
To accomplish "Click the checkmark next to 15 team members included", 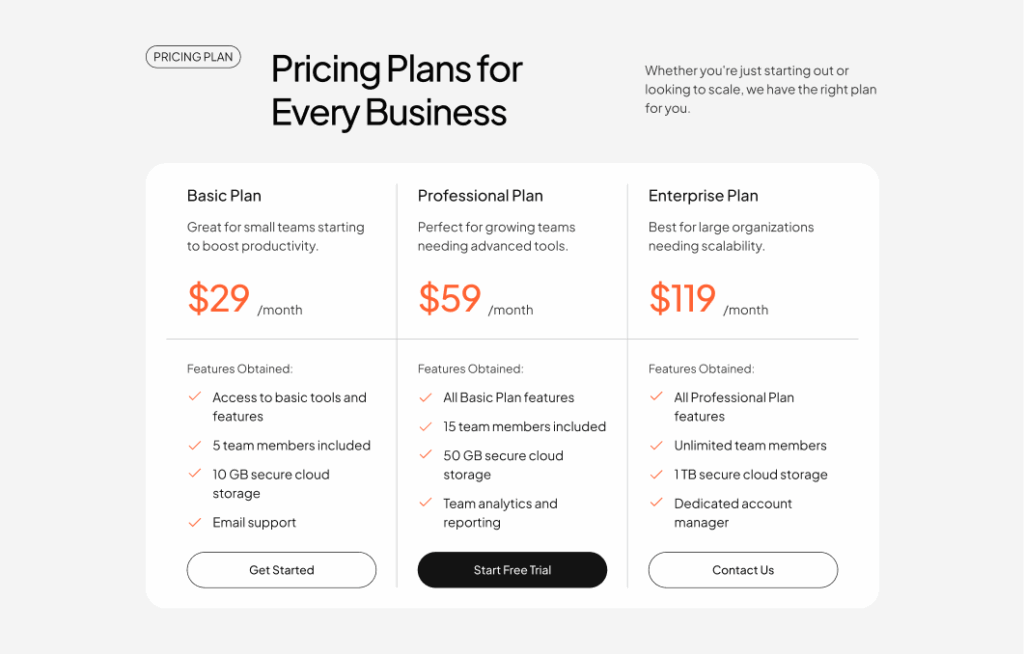I will point(427,426).
